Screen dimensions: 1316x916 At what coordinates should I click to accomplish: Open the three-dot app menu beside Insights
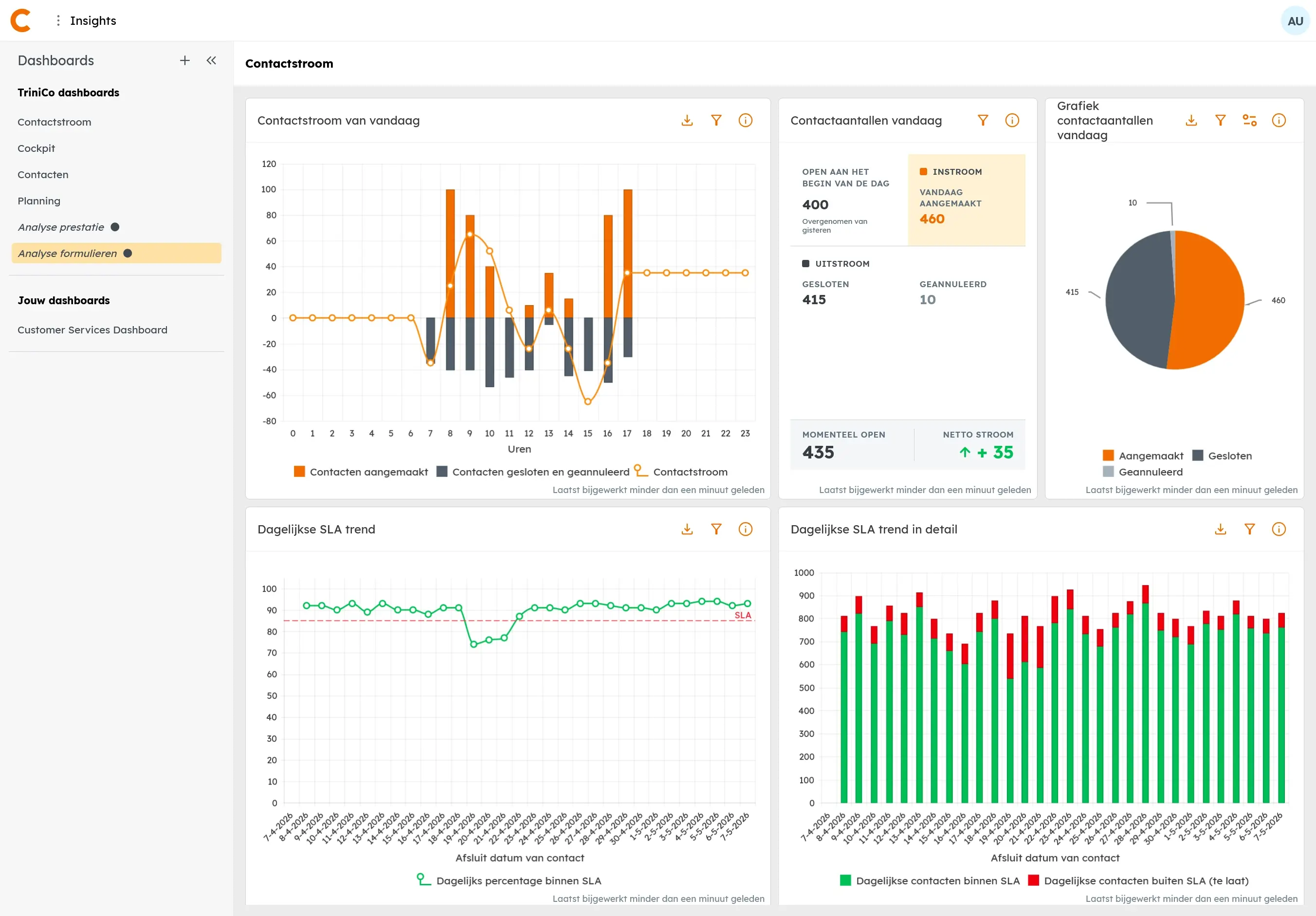tap(58, 20)
